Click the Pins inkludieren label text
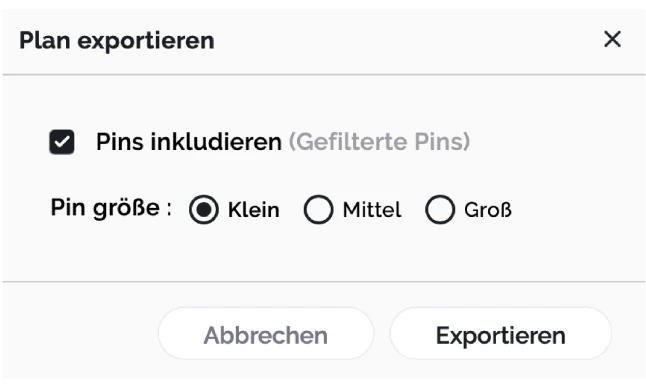 [x=189, y=142]
